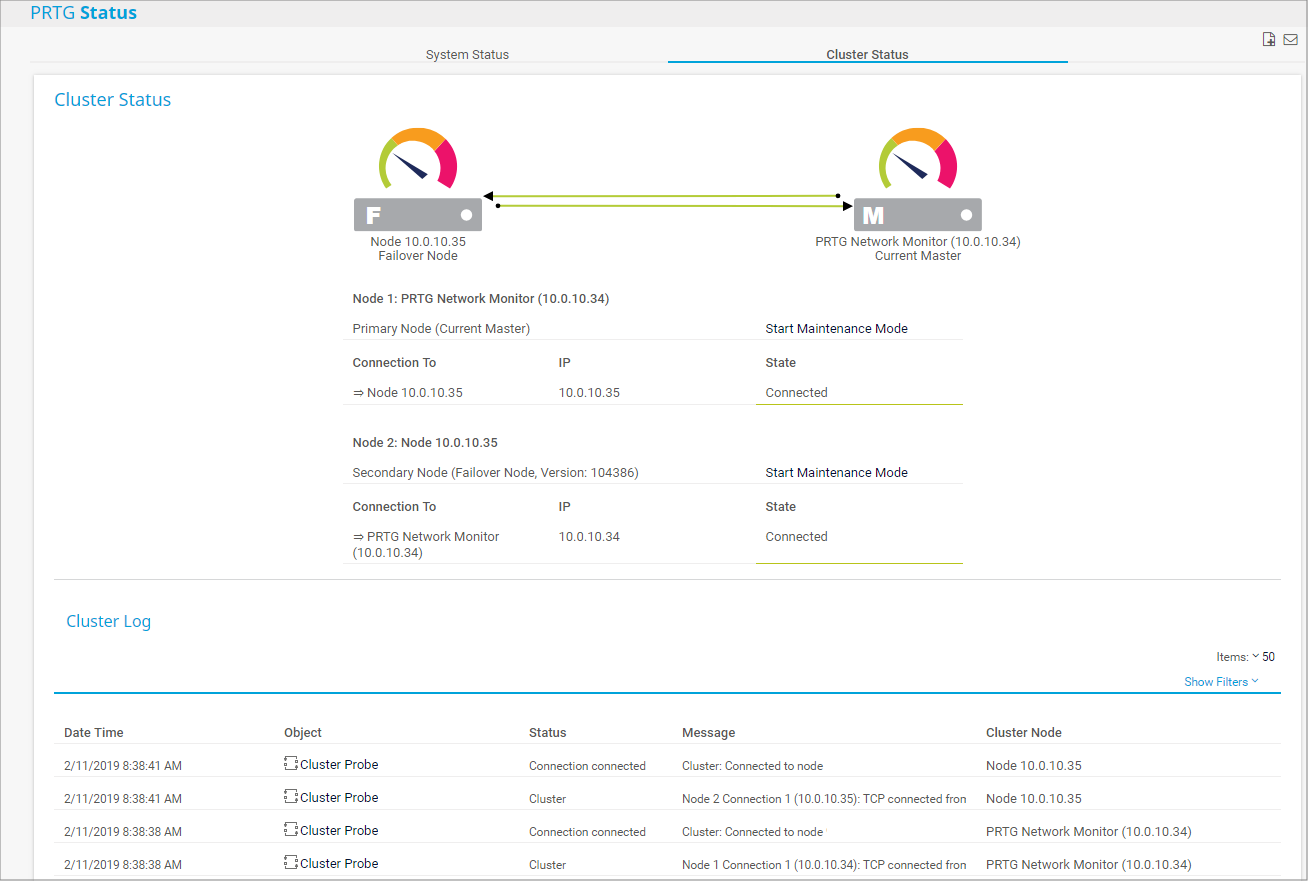The width and height of the screenshot is (1308, 881).
Task: Click the gray F failover node box
Action: click(x=418, y=215)
